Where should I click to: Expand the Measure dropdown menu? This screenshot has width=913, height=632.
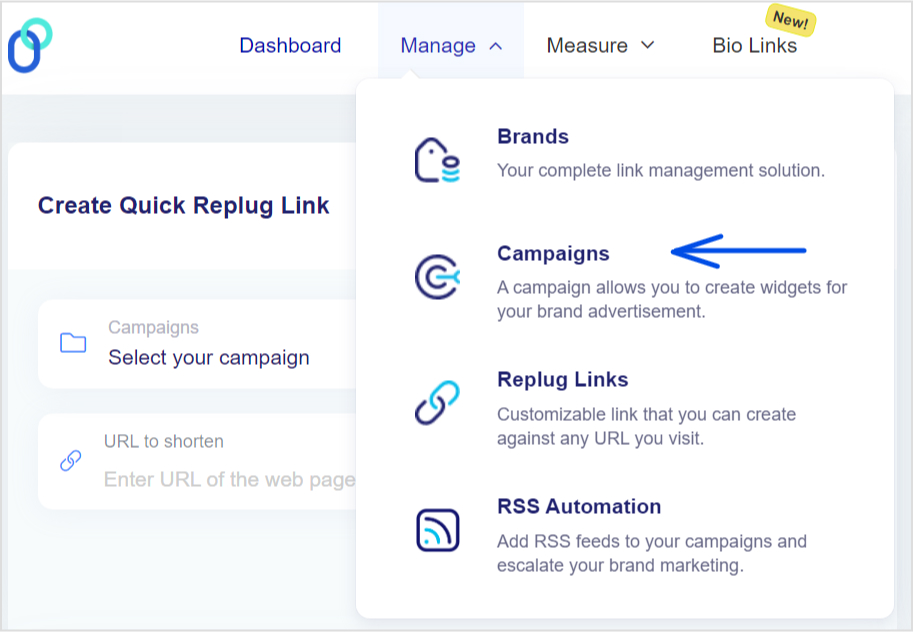pos(600,45)
